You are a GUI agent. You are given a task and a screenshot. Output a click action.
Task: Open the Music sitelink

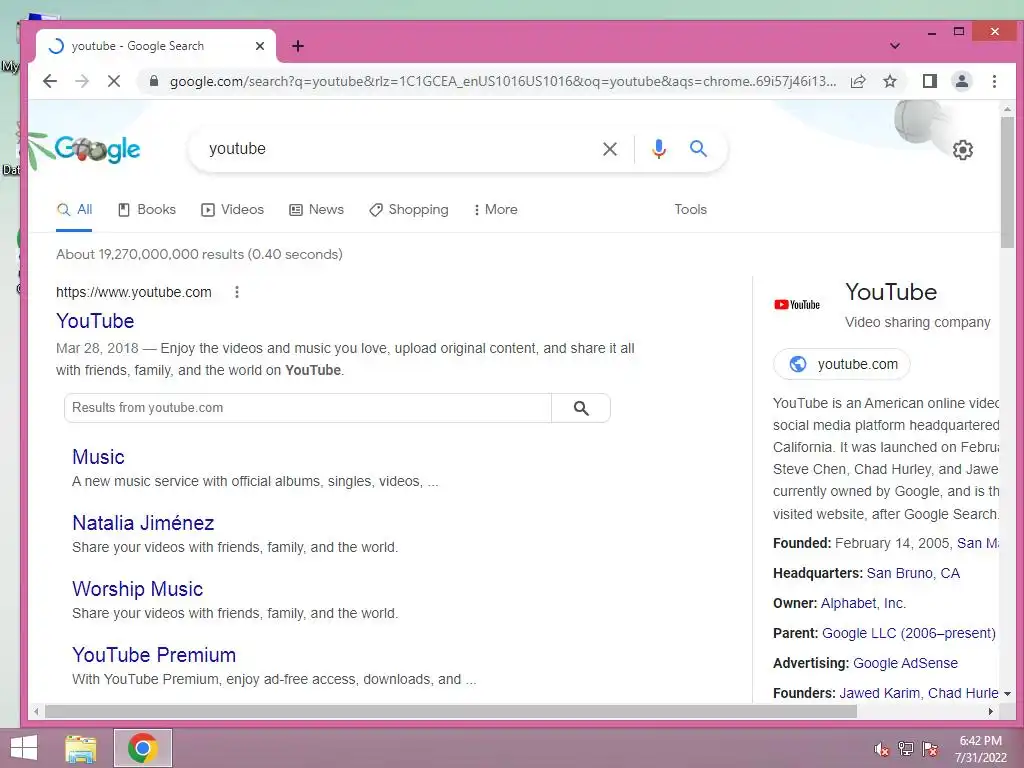coord(98,457)
